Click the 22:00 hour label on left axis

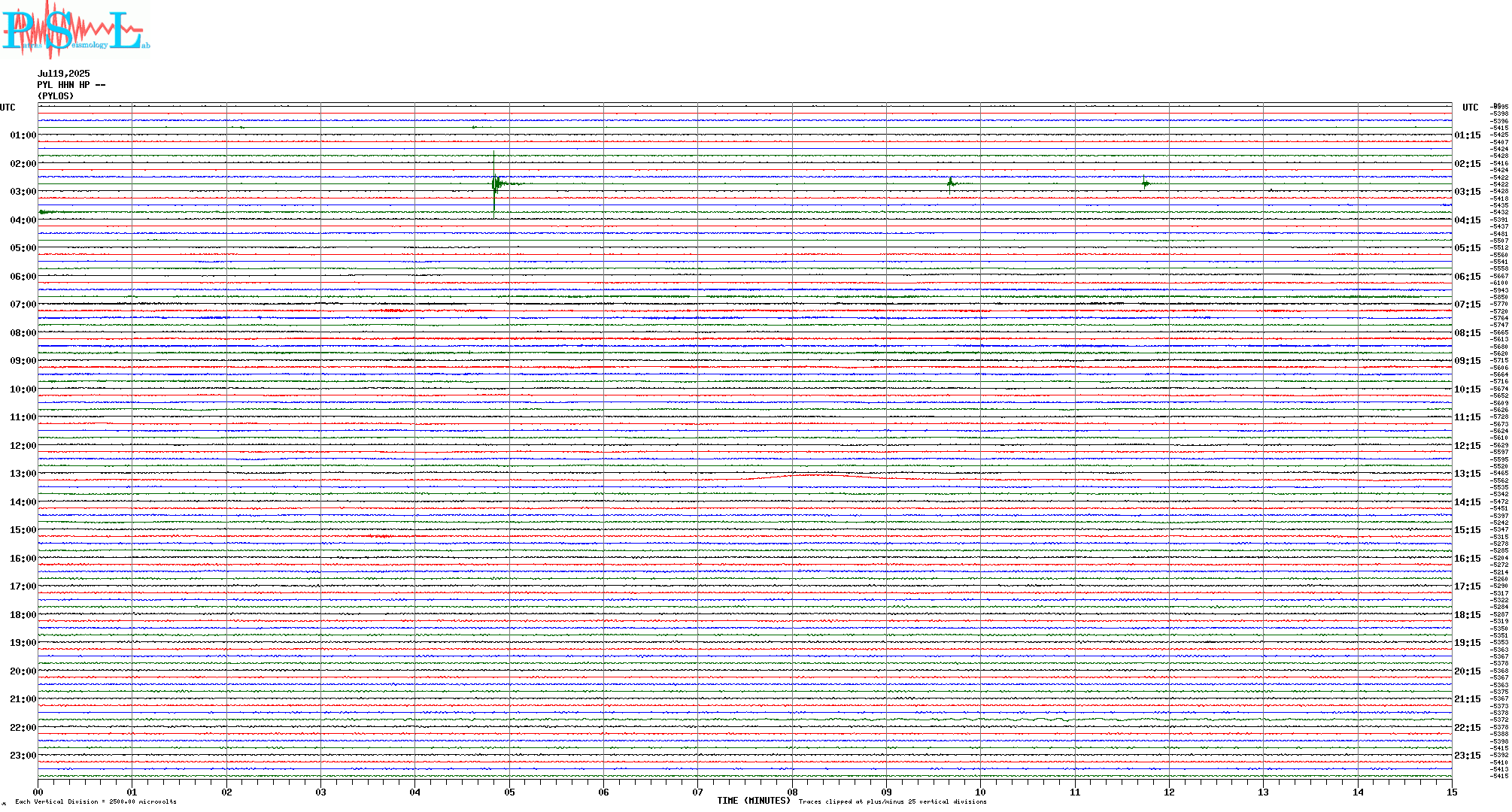tap(23, 728)
